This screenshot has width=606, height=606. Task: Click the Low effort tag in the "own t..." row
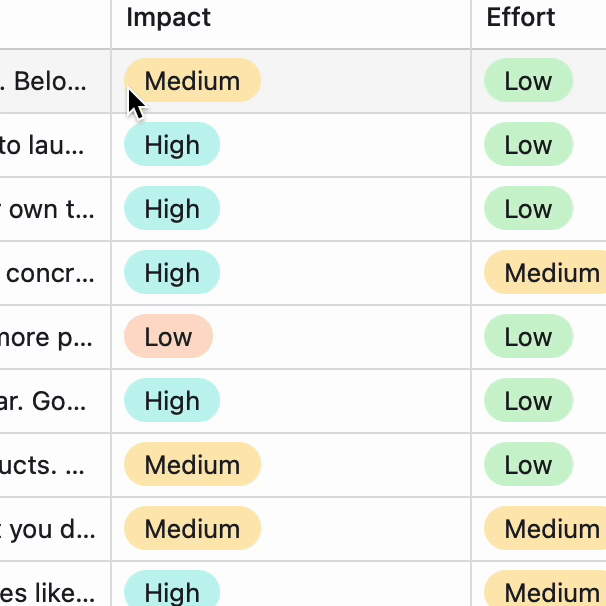point(528,209)
